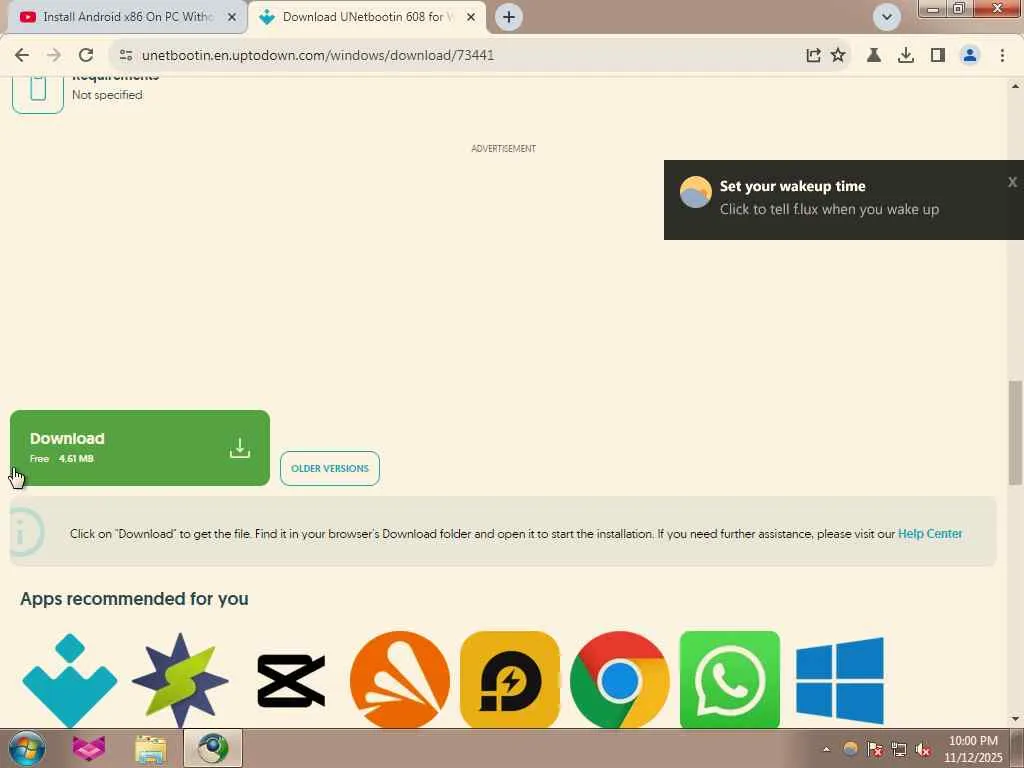Open the CapCut recommended app
The width and height of the screenshot is (1024, 768).
click(291, 680)
